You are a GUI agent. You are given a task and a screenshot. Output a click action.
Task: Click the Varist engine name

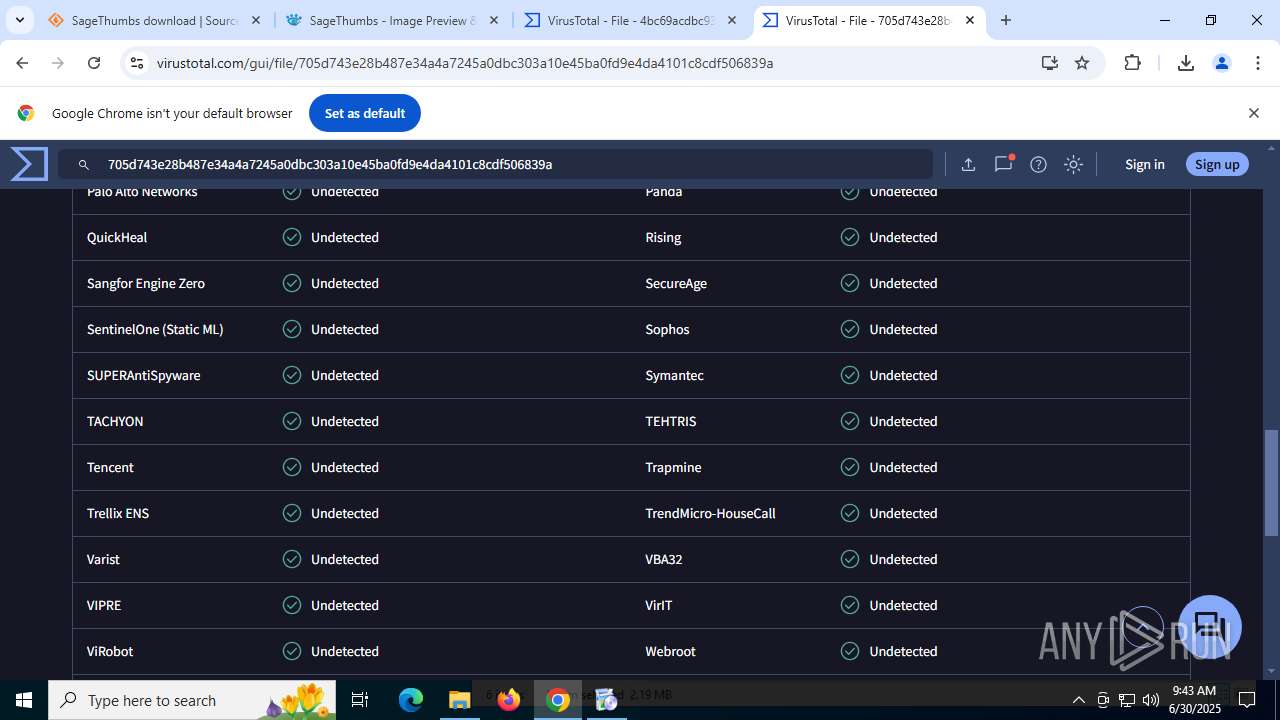coord(103,559)
